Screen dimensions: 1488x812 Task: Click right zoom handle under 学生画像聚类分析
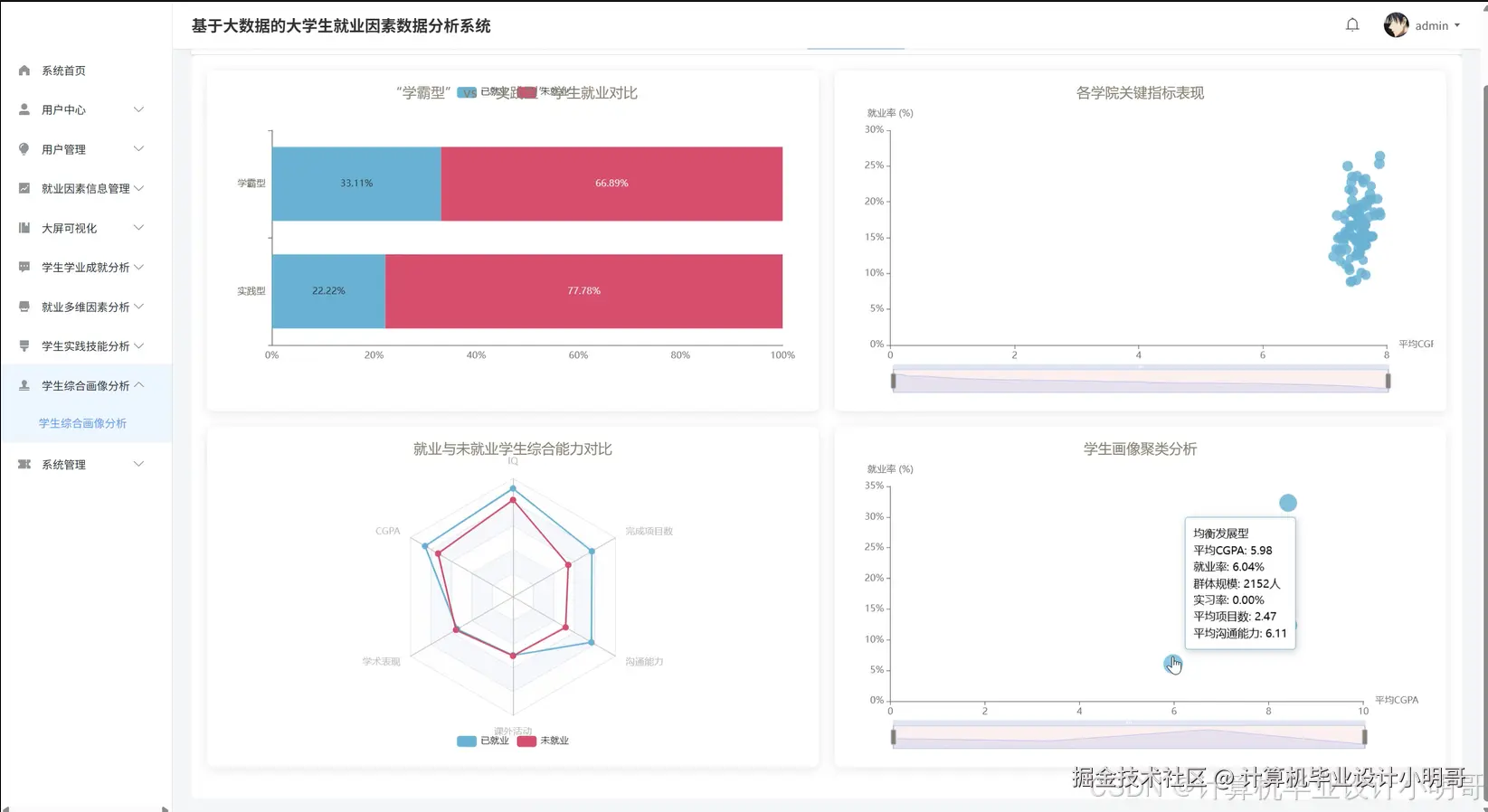(1364, 737)
